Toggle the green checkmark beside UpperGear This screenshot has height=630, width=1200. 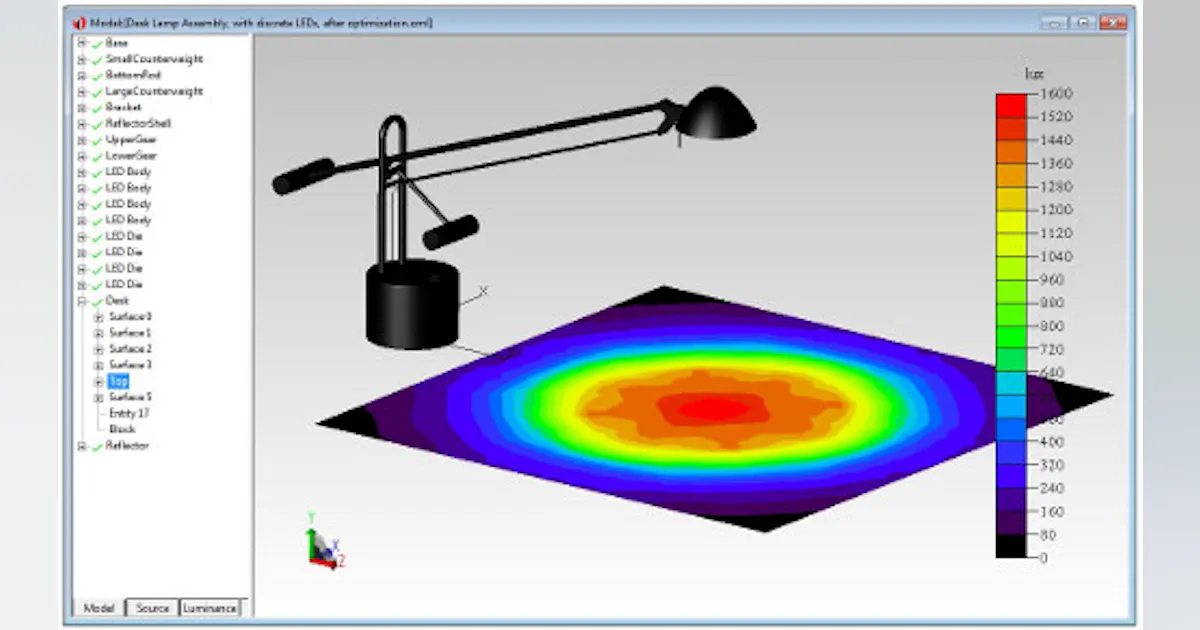coord(97,140)
